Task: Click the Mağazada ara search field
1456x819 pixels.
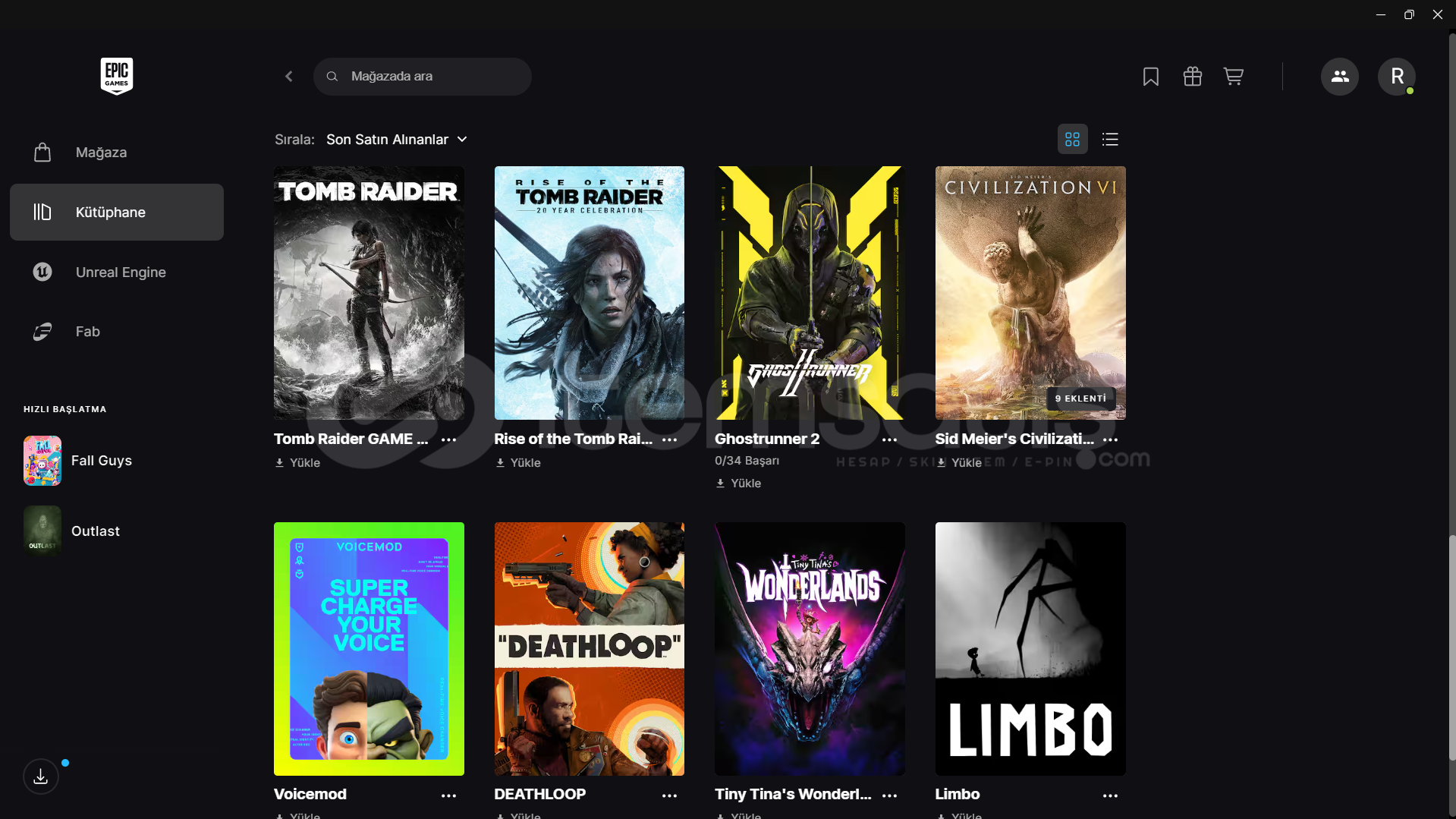Action: (x=423, y=77)
